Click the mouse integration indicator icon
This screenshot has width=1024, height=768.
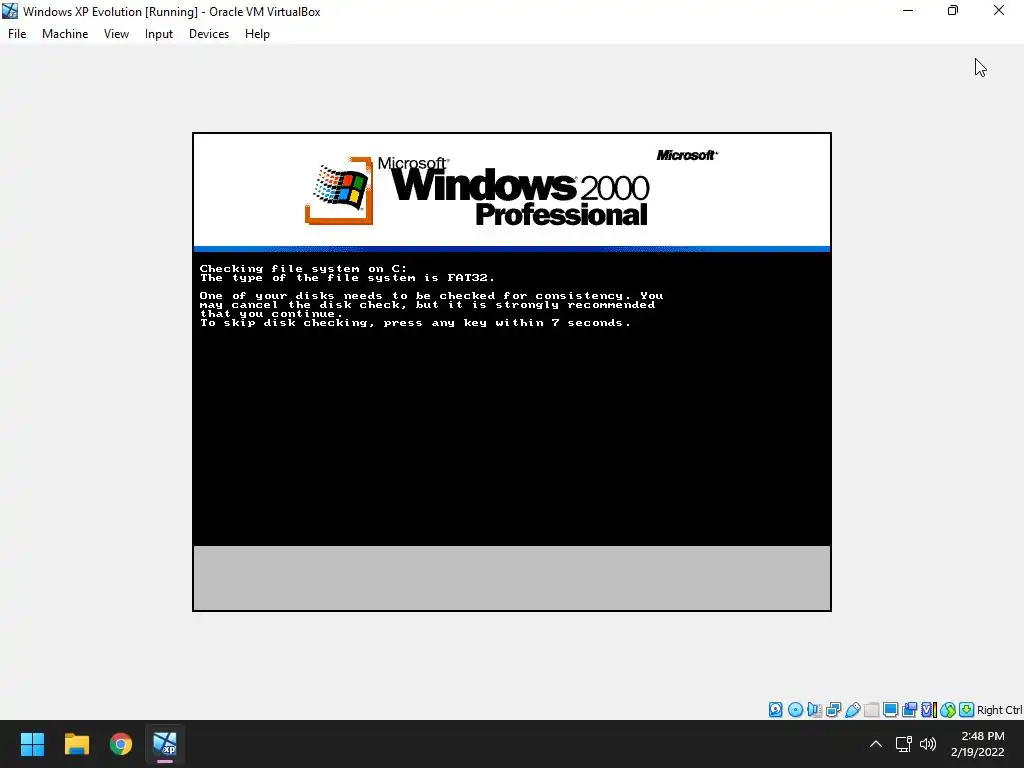point(948,710)
